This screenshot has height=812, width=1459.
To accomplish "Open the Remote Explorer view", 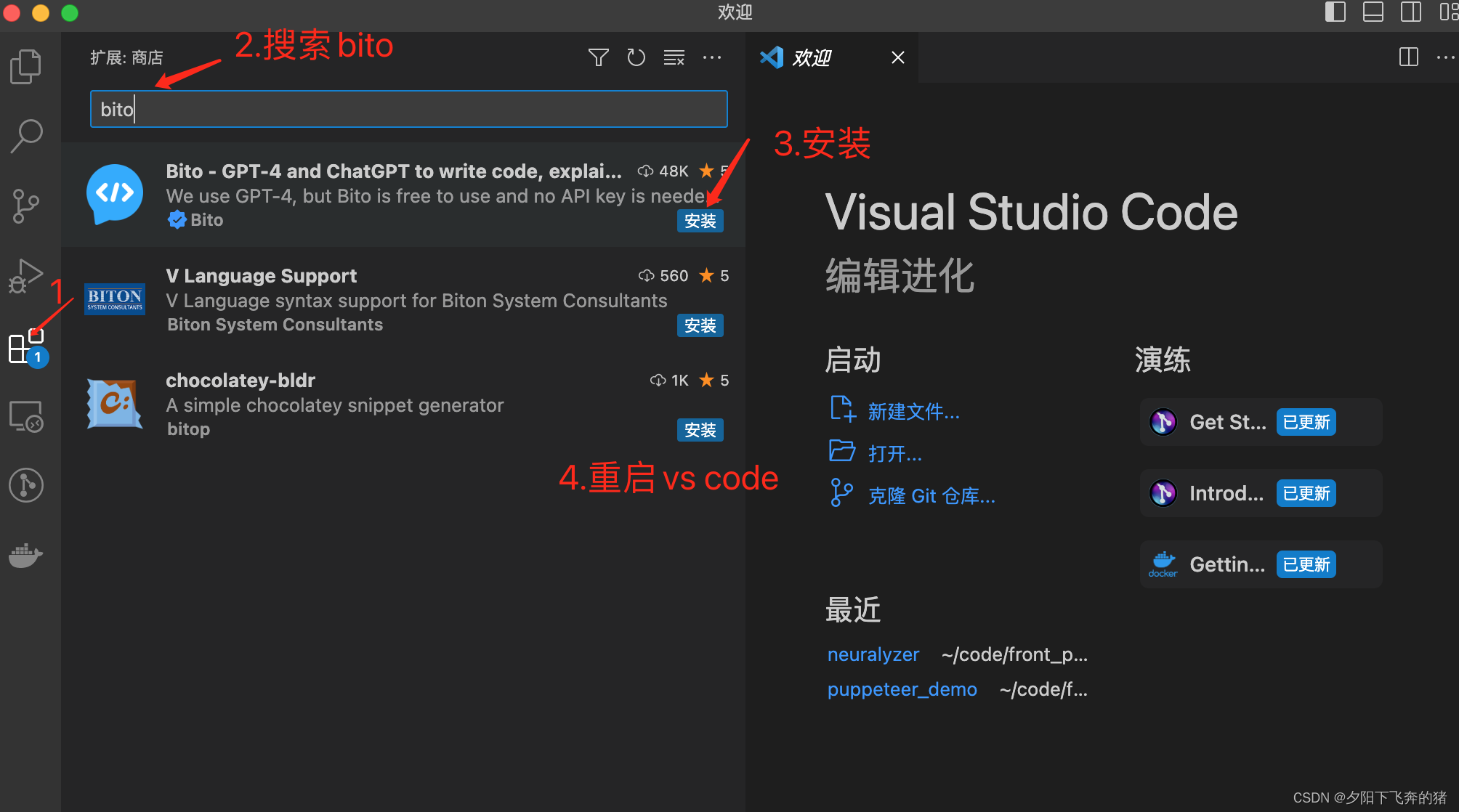I will click(x=26, y=417).
